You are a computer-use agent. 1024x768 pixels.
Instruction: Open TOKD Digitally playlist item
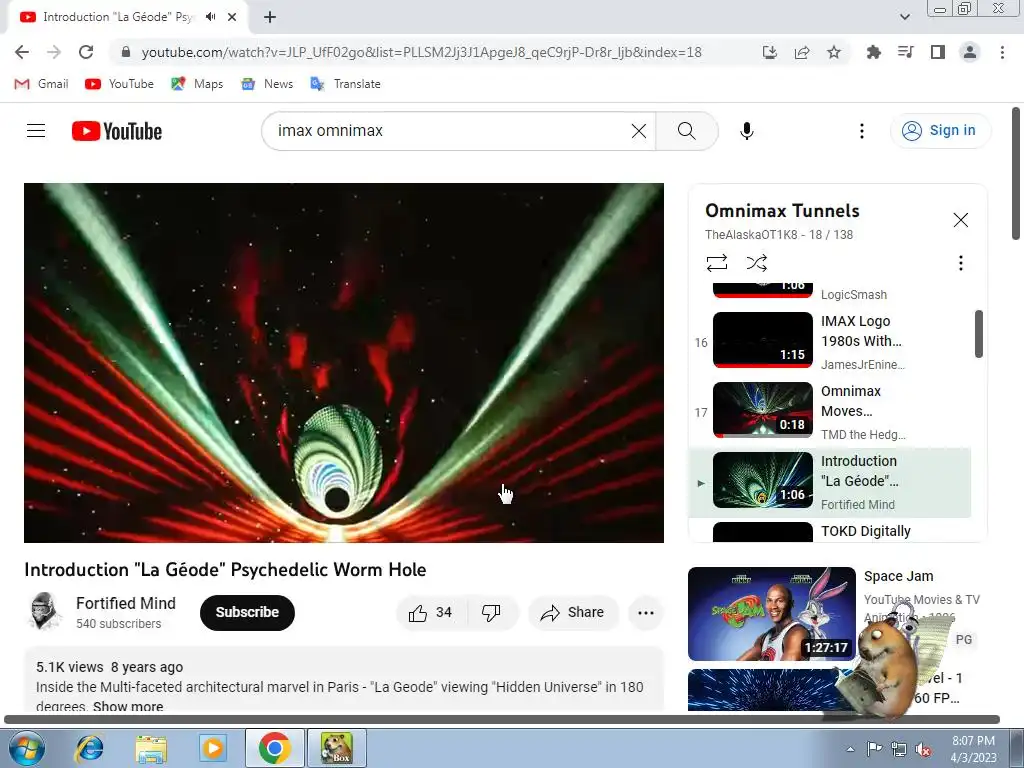point(829,532)
